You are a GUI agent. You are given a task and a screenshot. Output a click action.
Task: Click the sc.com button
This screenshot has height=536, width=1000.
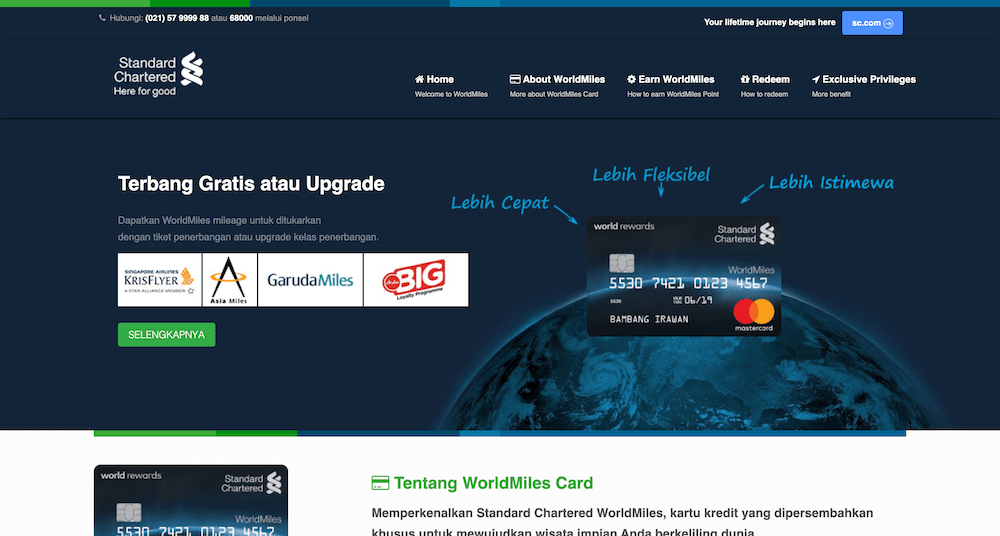click(872, 23)
